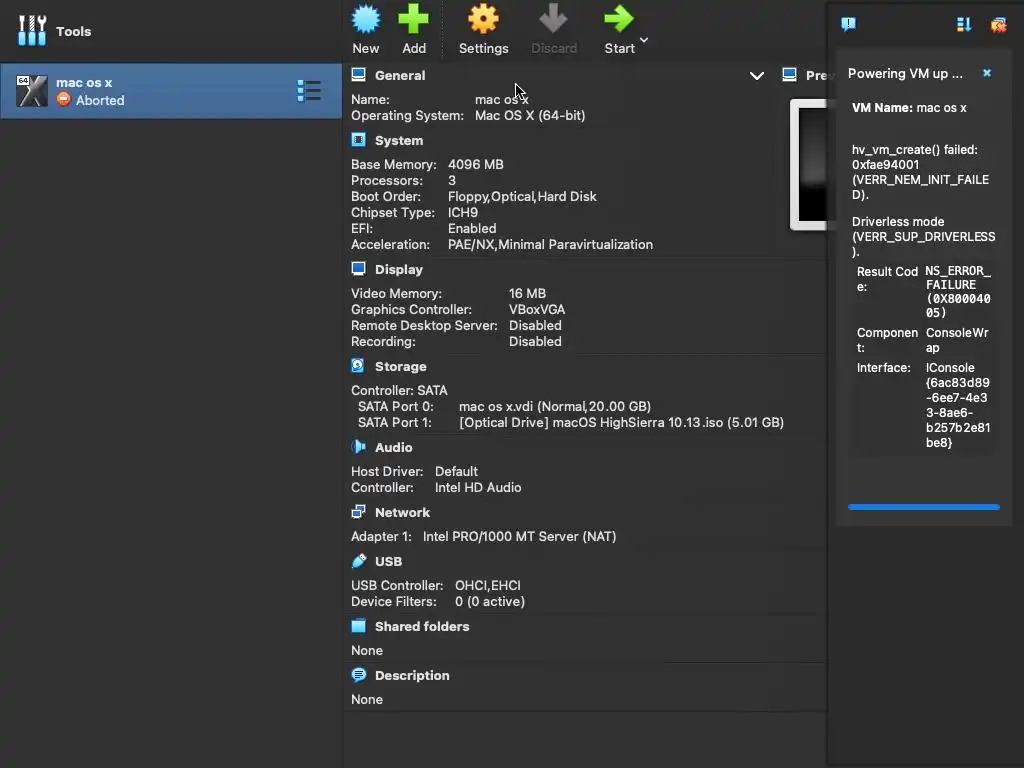
Task: Click the Intel PRO/1000 MT Server adapter text
Action: [519, 537]
